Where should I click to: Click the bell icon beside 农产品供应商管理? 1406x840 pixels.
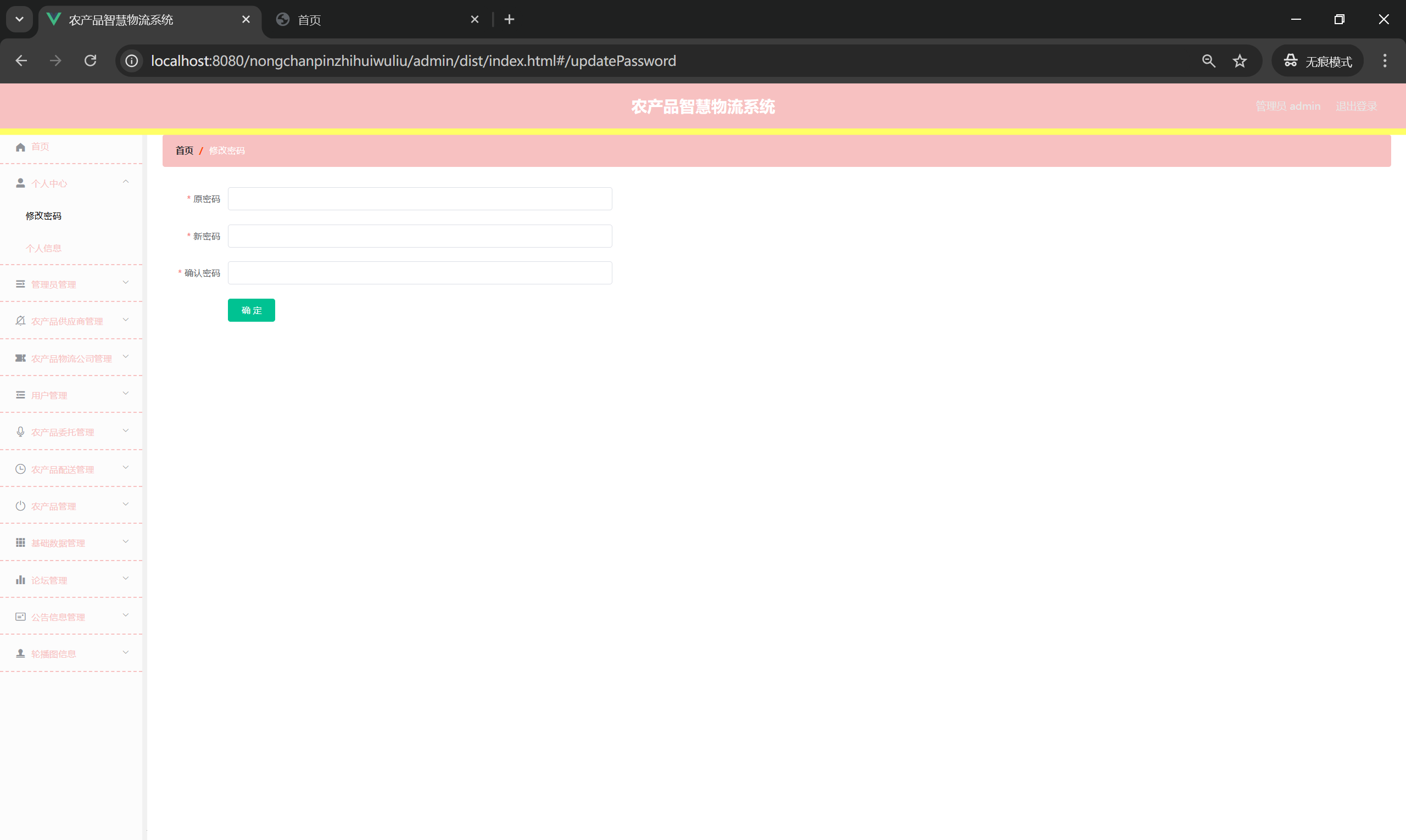20,321
